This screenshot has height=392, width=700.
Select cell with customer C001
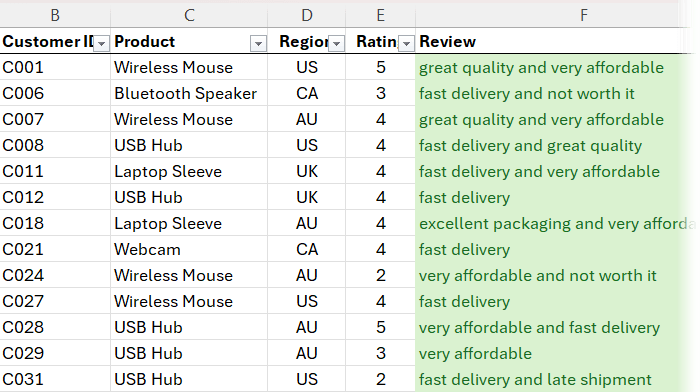[55, 67]
